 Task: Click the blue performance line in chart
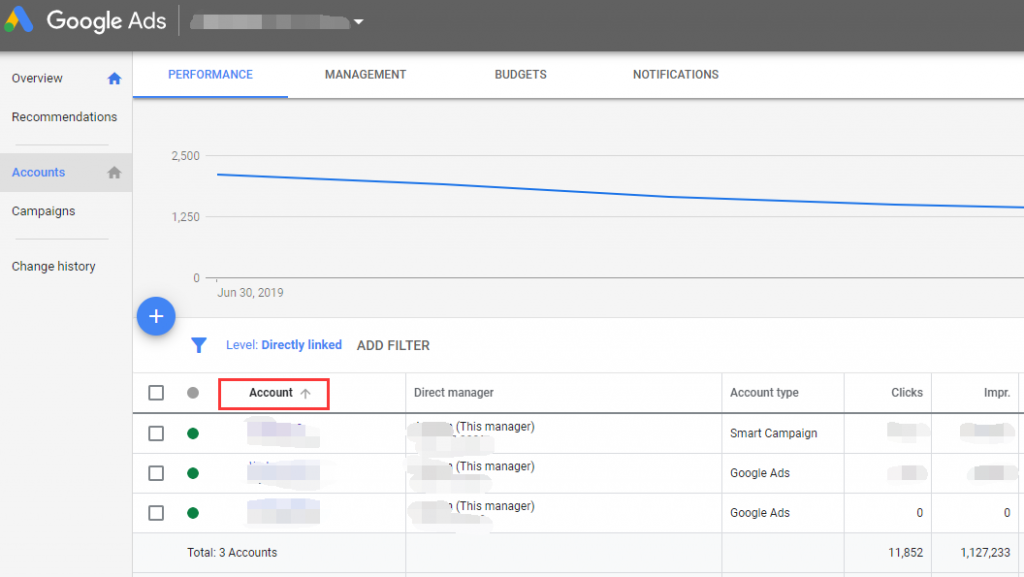coord(620,193)
